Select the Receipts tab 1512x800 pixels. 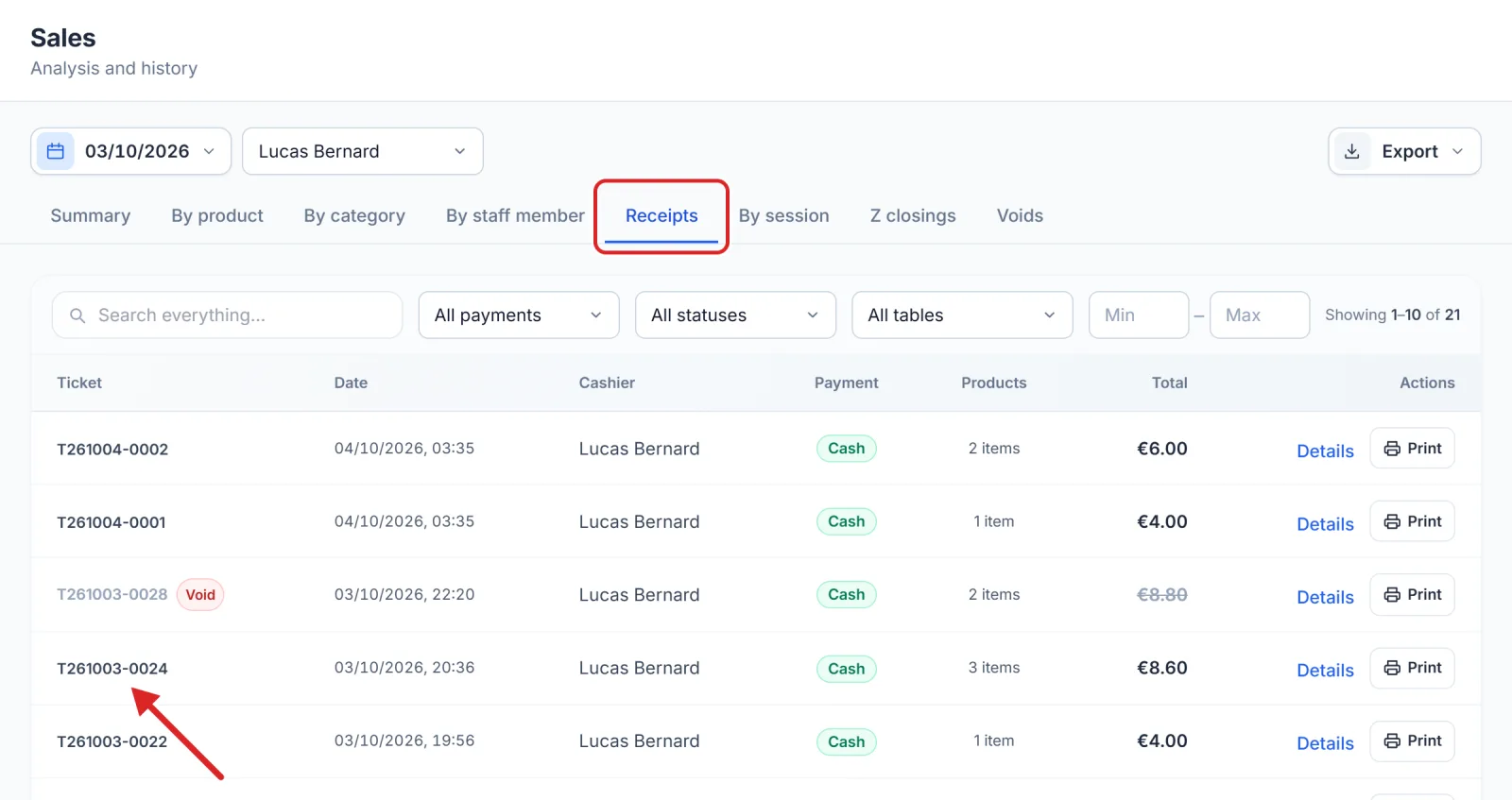pos(661,215)
